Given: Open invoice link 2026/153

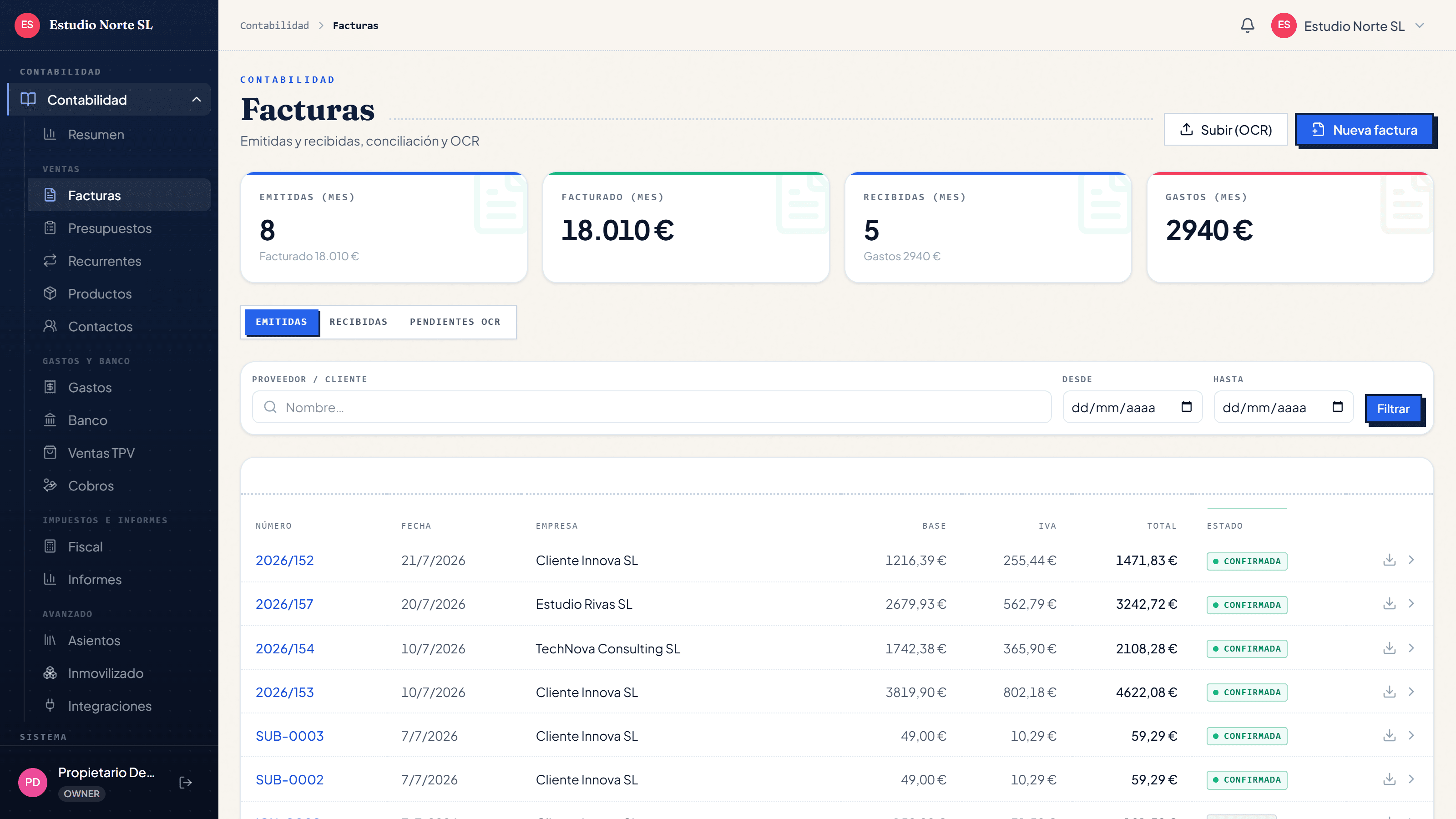Looking at the screenshot, I should [x=284, y=693].
